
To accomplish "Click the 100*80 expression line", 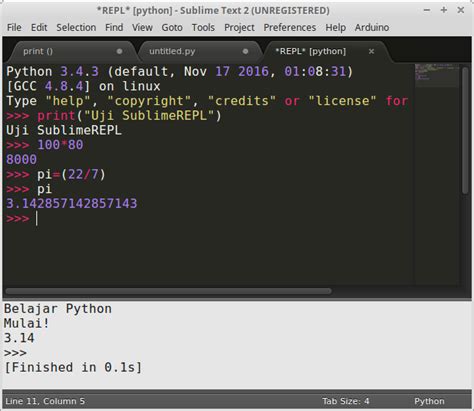I will click(x=45, y=145).
